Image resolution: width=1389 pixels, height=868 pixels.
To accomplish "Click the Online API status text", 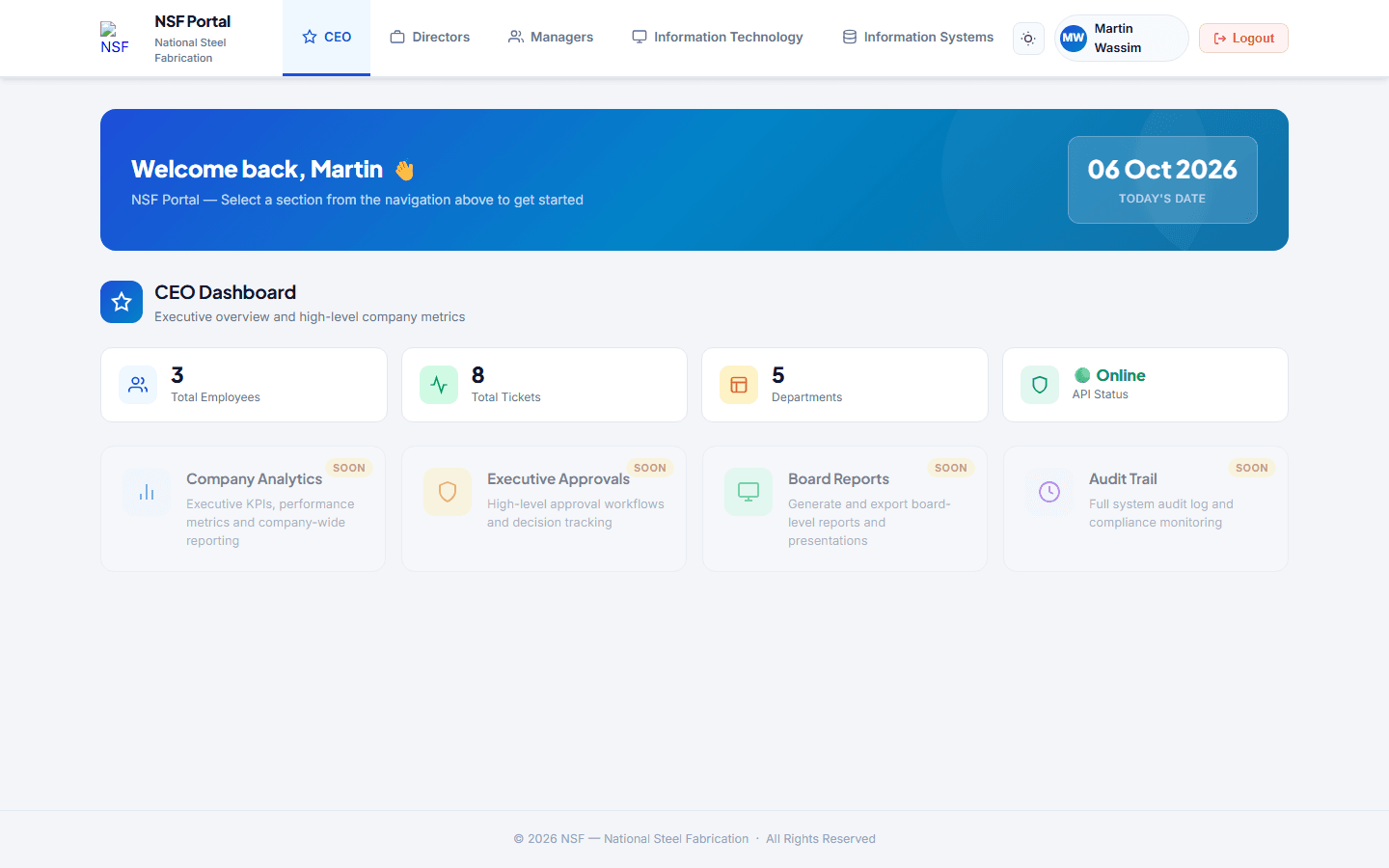I will tap(1121, 375).
